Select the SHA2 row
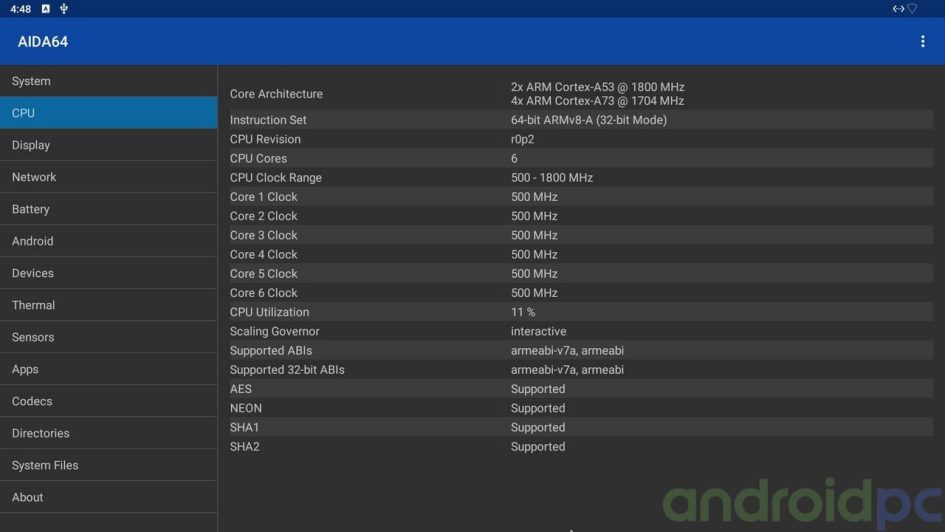Viewport: 945px width, 532px height. pyautogui.click(x=581, y=446)
